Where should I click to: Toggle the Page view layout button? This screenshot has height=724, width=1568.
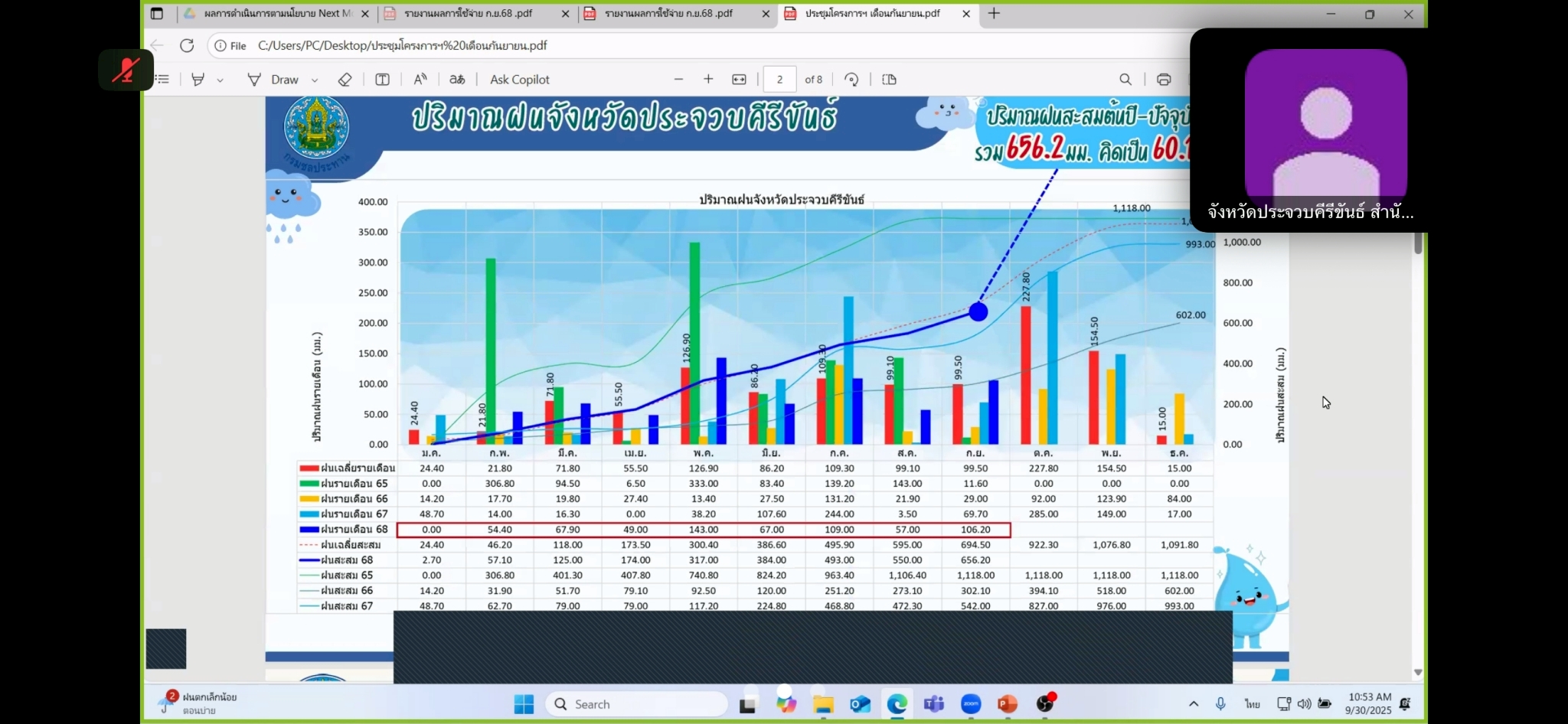[x=889, y=80]
